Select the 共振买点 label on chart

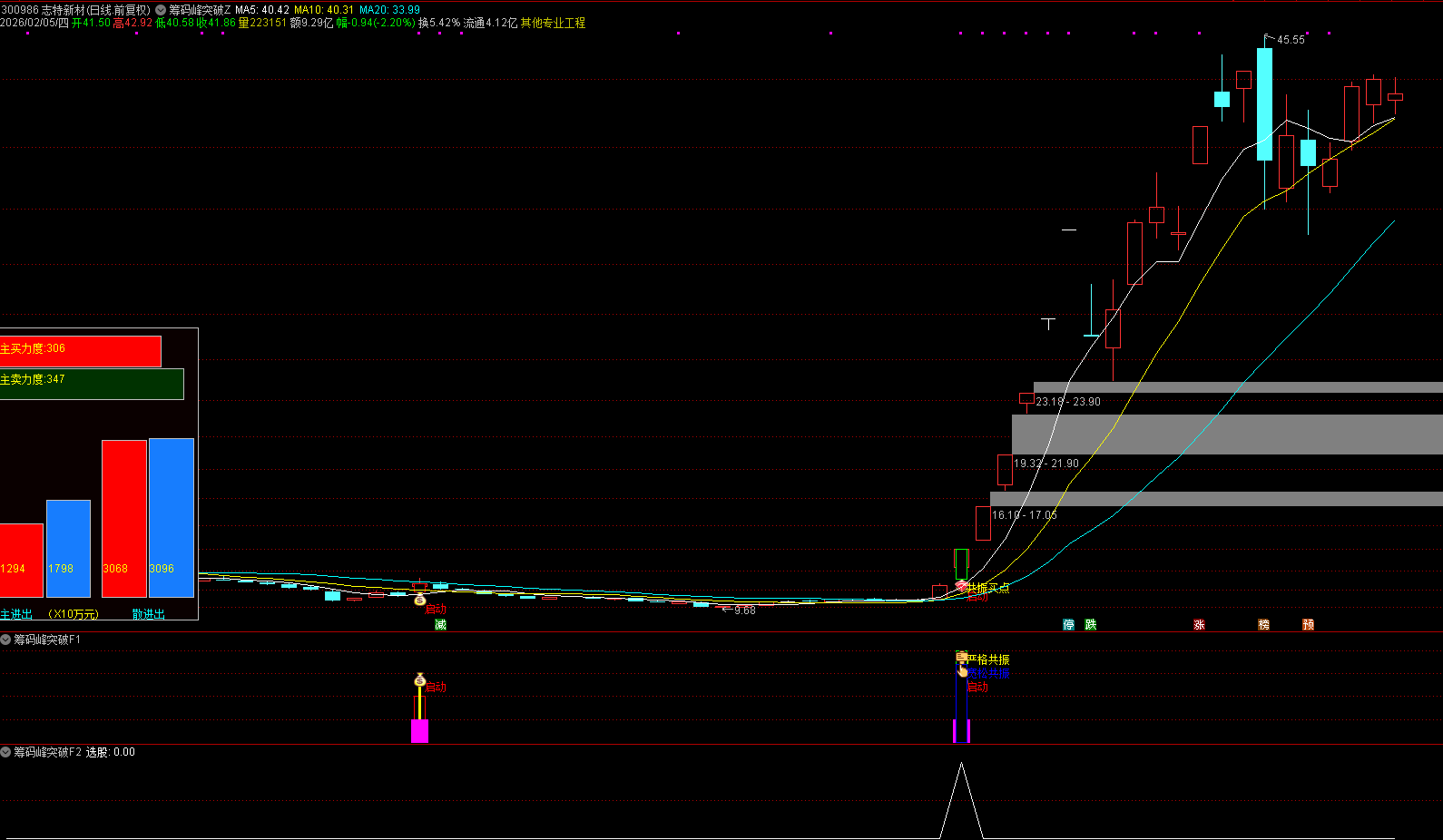pos(988,588)
